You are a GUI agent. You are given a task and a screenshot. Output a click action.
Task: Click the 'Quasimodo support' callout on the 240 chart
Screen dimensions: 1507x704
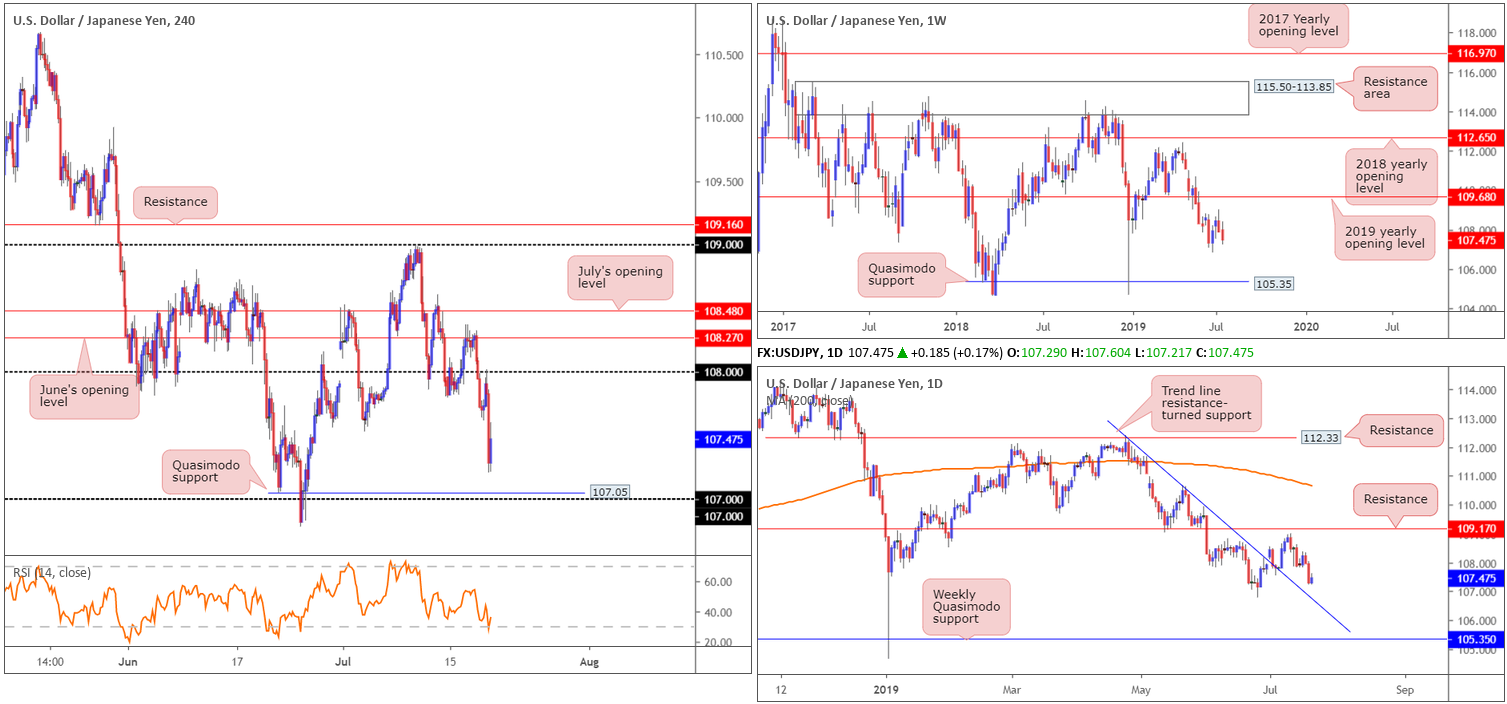(x=204, y=470)
